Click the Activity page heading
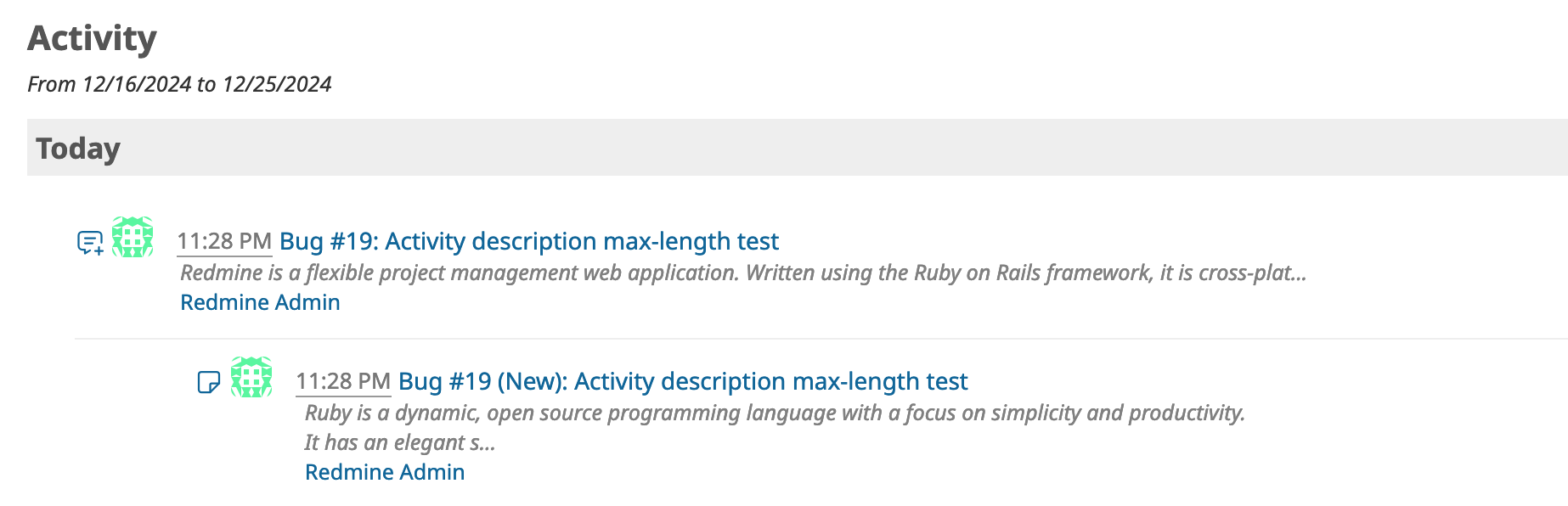 [92, 38]
